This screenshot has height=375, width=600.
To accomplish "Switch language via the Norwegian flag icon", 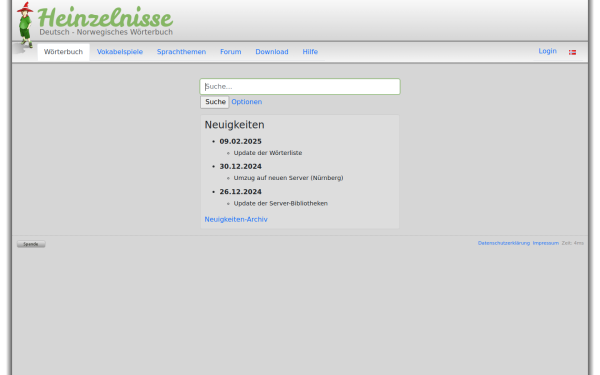I will click(572, 52).
